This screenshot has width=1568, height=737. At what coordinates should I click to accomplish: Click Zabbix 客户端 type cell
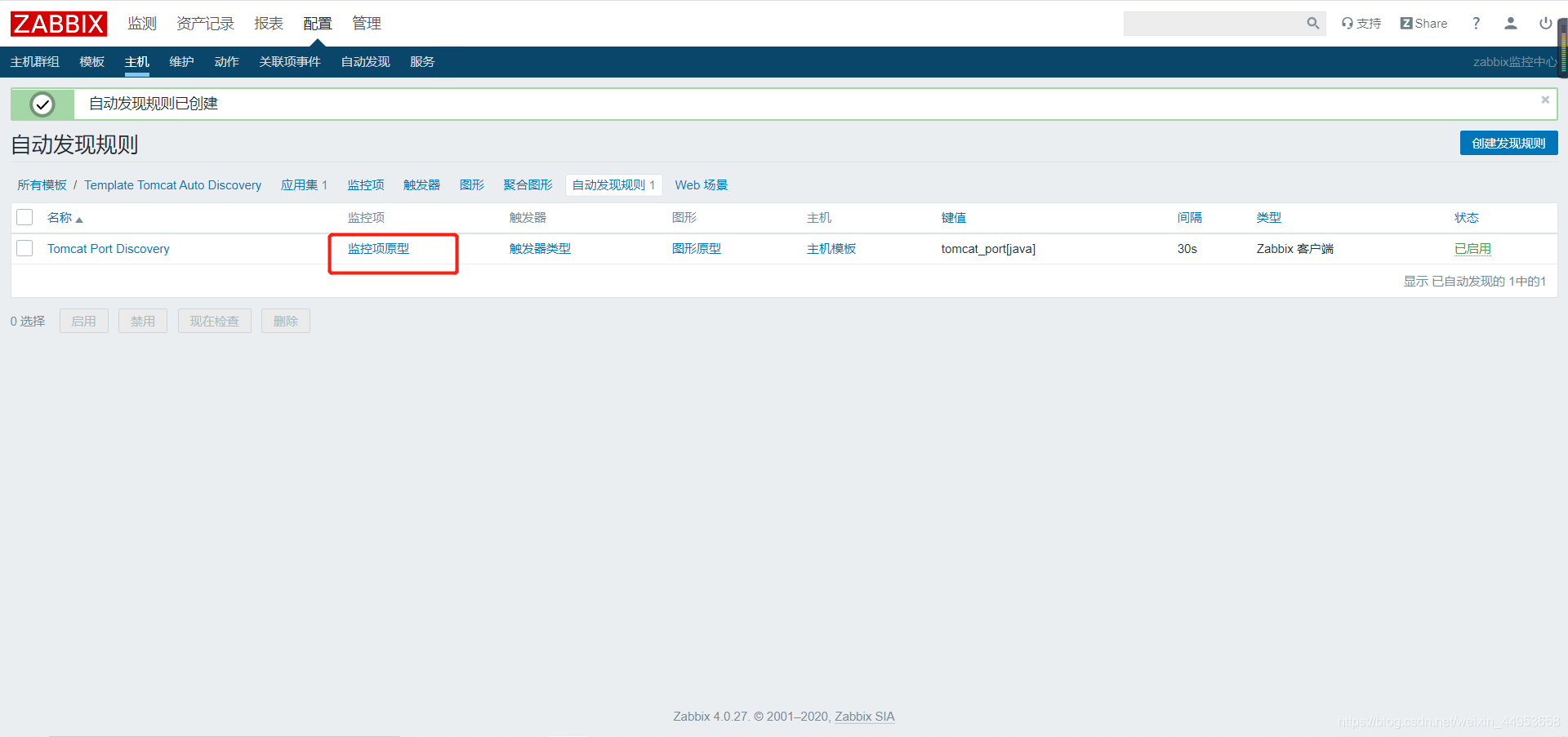[x=1295, y=249]
